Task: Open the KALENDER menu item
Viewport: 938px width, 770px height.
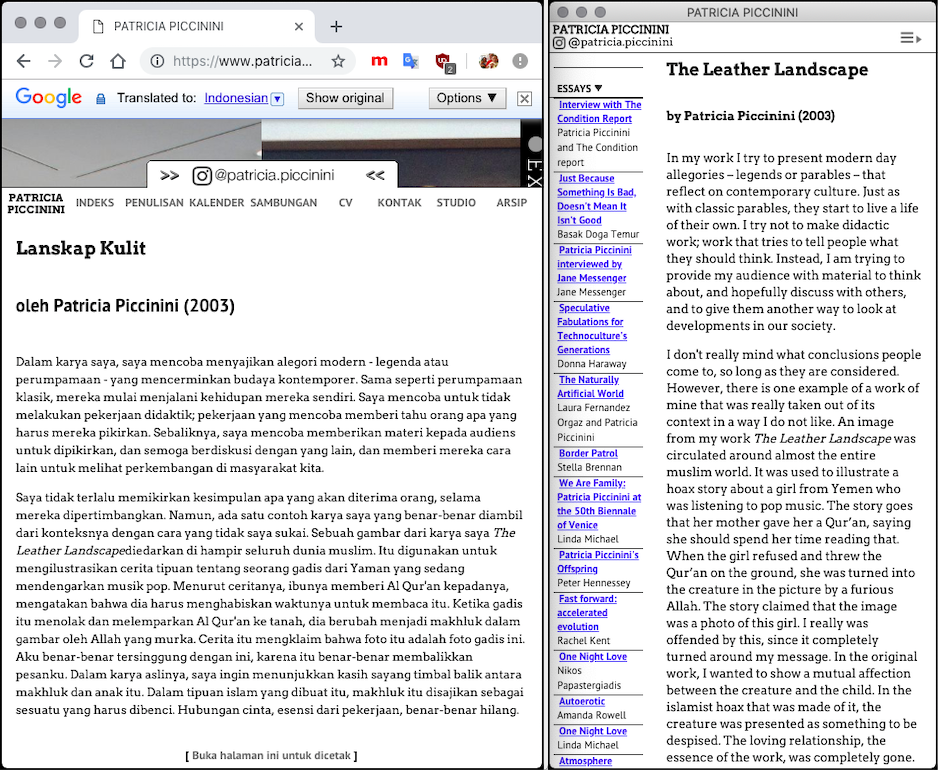Action: (216, 203)
